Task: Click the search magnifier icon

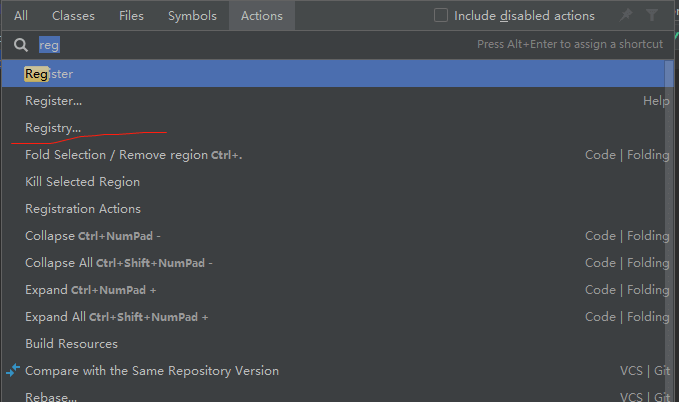Action: tap(21, 45)
